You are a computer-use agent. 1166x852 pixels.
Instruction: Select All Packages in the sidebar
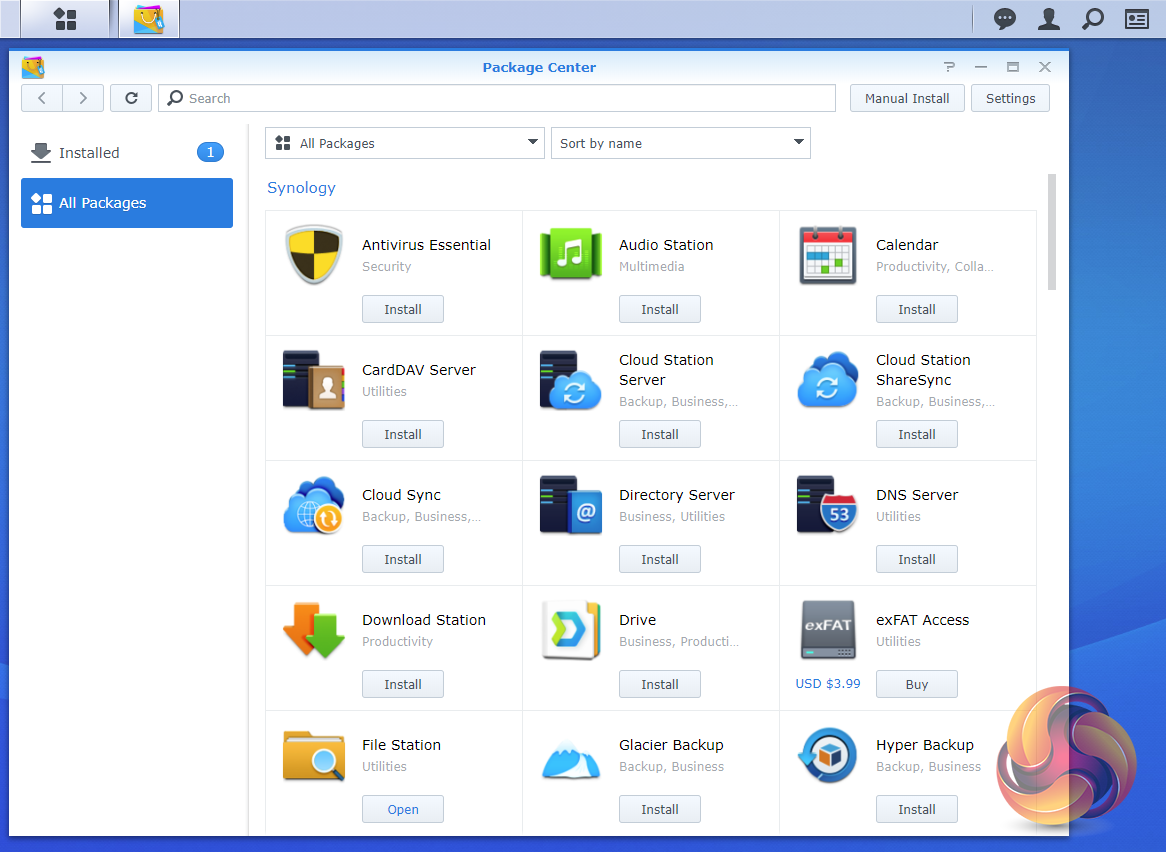(x=126, y=203)
